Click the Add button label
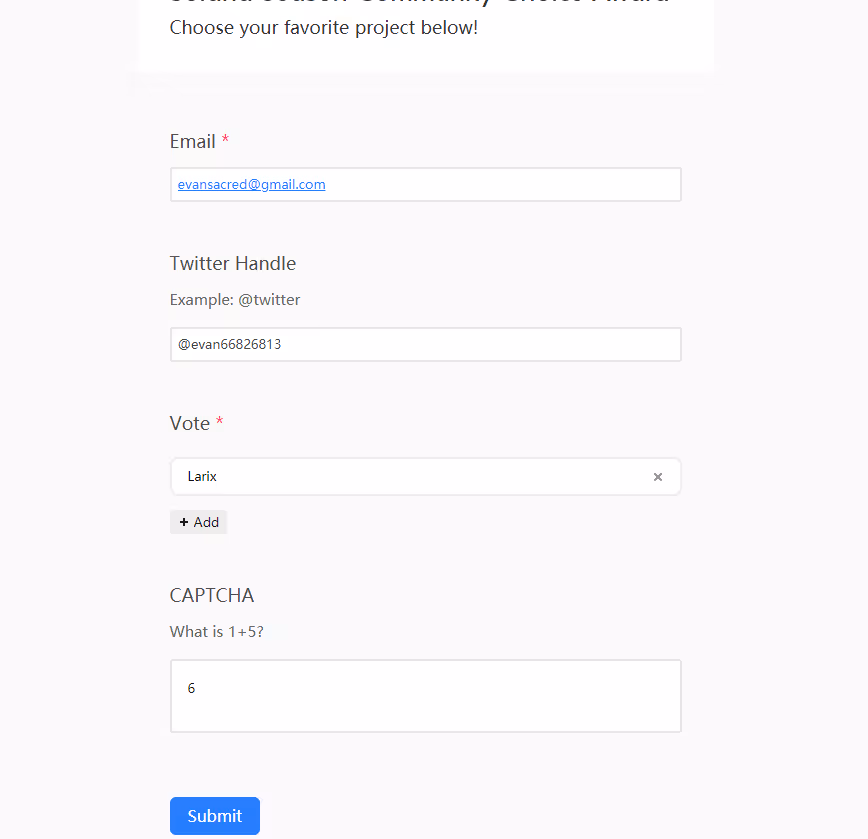This screenshot has height=839, width=868. pos(206,522)
